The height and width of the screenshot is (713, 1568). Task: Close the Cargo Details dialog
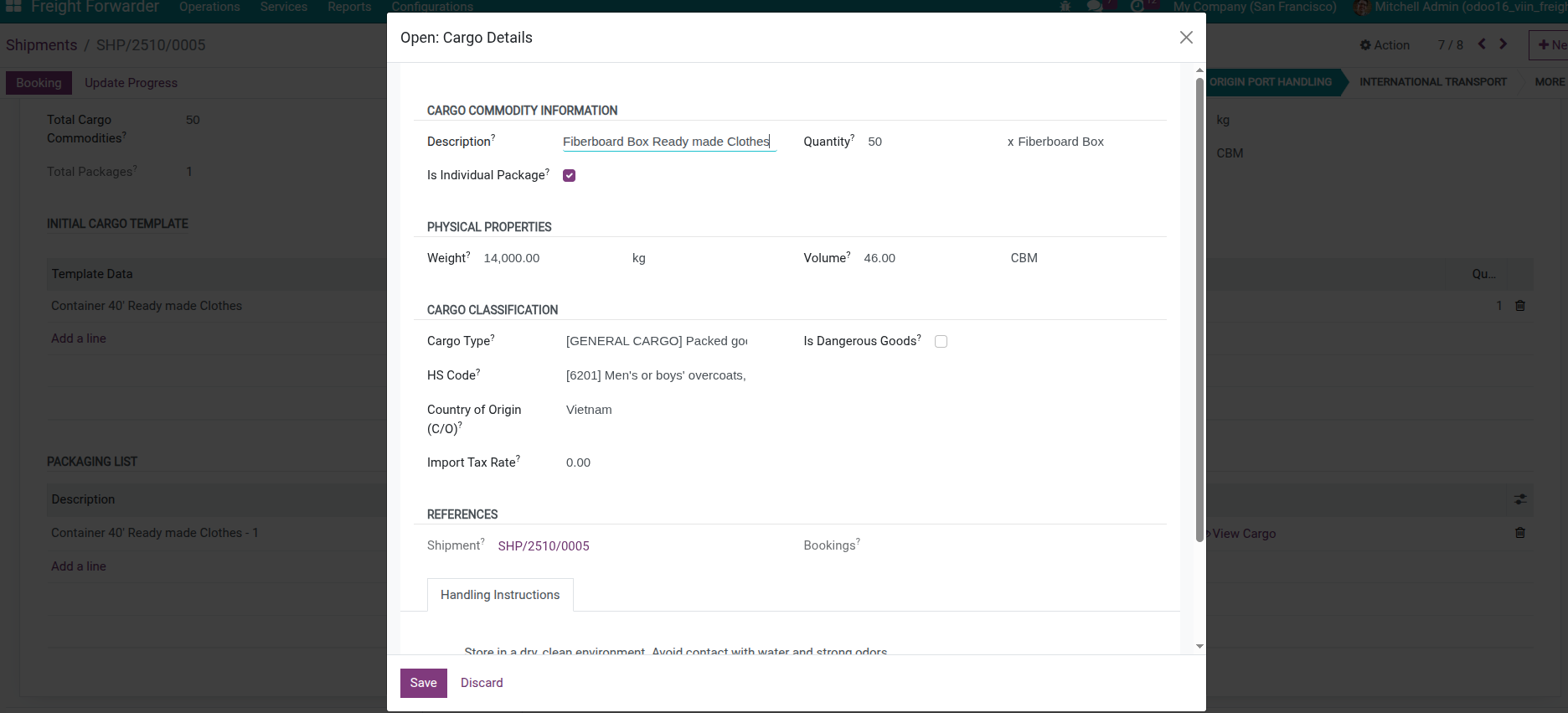[x=1186, y=38]
